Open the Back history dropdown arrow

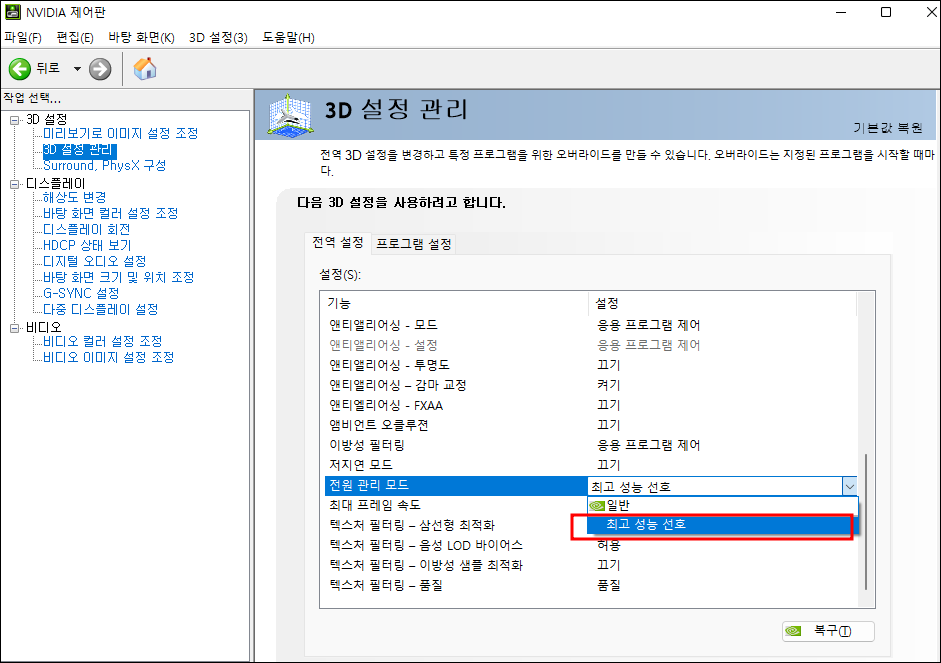[77, 69]
